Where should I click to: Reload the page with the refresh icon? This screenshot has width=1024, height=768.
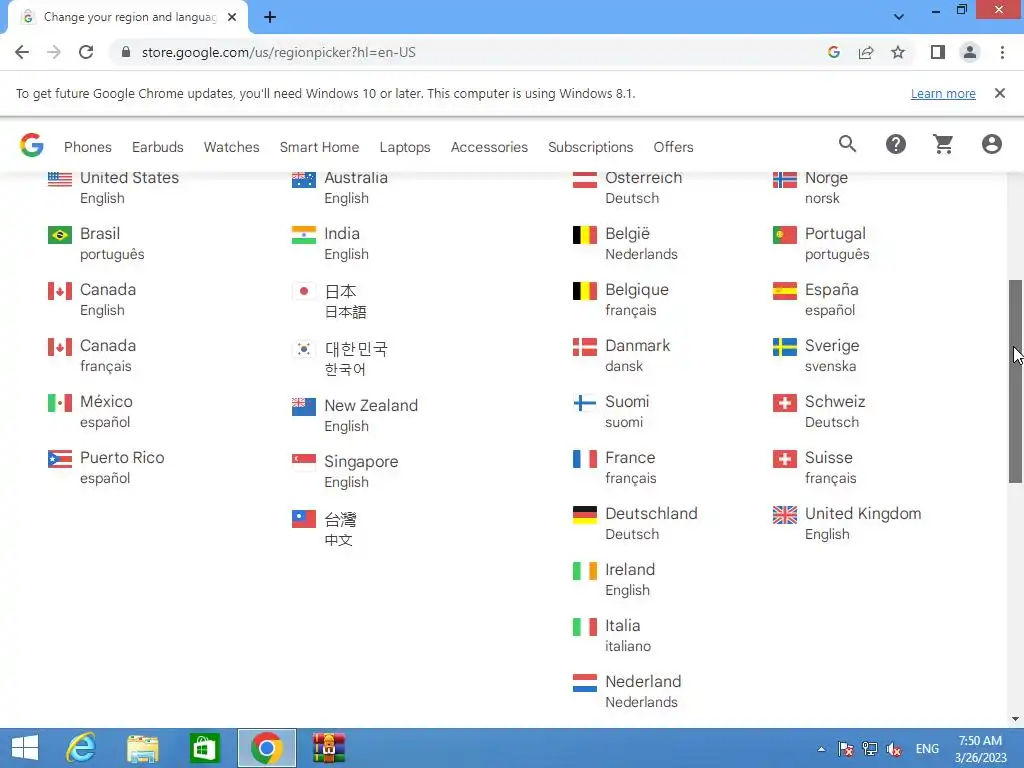tap(86, 52)
